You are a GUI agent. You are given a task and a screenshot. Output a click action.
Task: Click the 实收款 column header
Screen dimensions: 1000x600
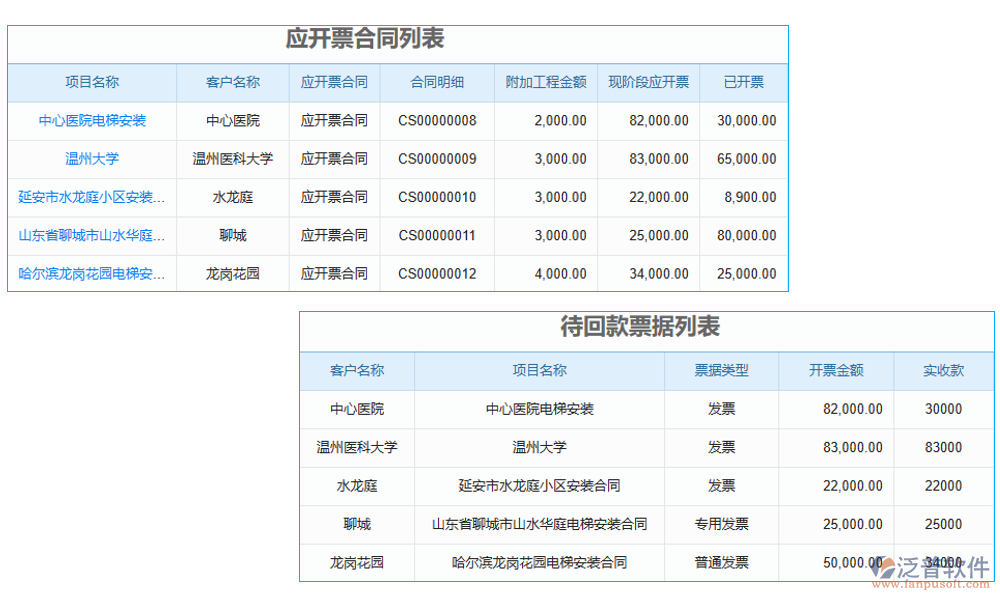coord(938,371)
